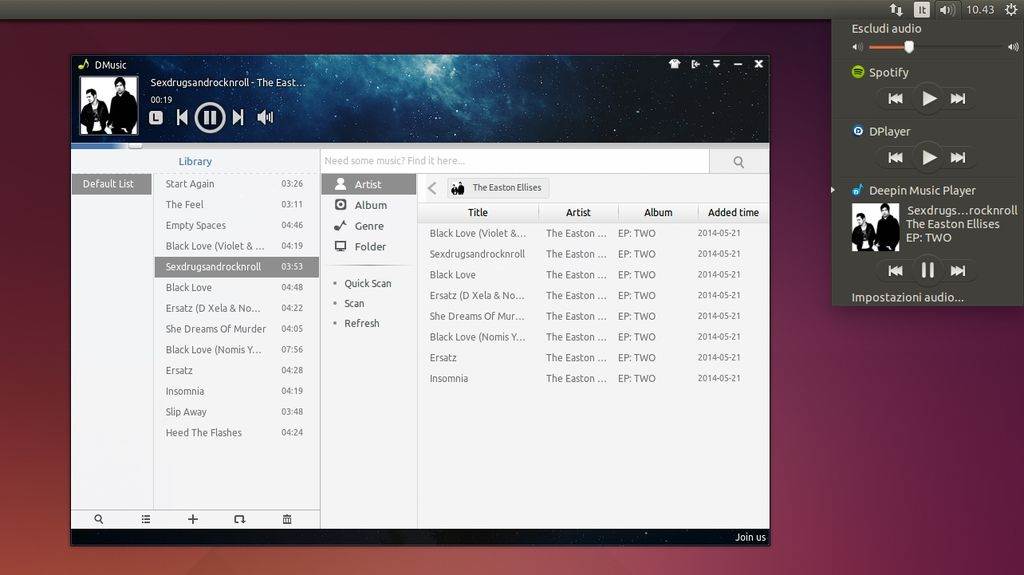
Task: Play Spotify from the sound menu
Action: tap(929, 98)
